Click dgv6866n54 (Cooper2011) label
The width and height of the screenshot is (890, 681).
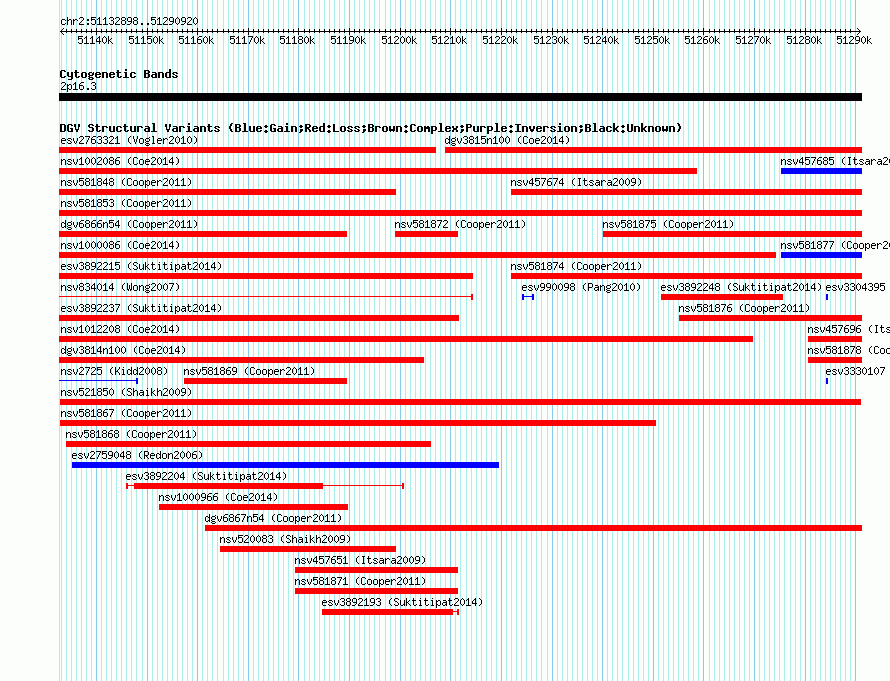[x=129, y=224]
